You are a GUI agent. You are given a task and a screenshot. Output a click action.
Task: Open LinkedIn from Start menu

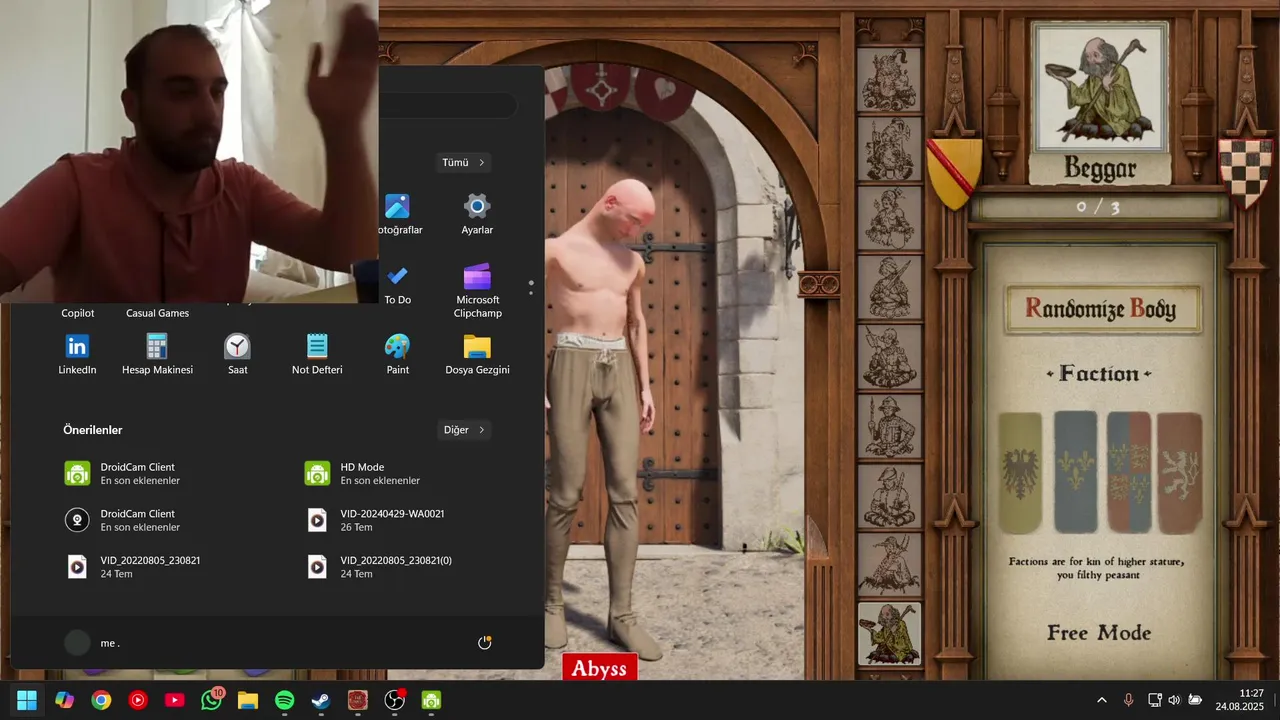click(77, 354)
